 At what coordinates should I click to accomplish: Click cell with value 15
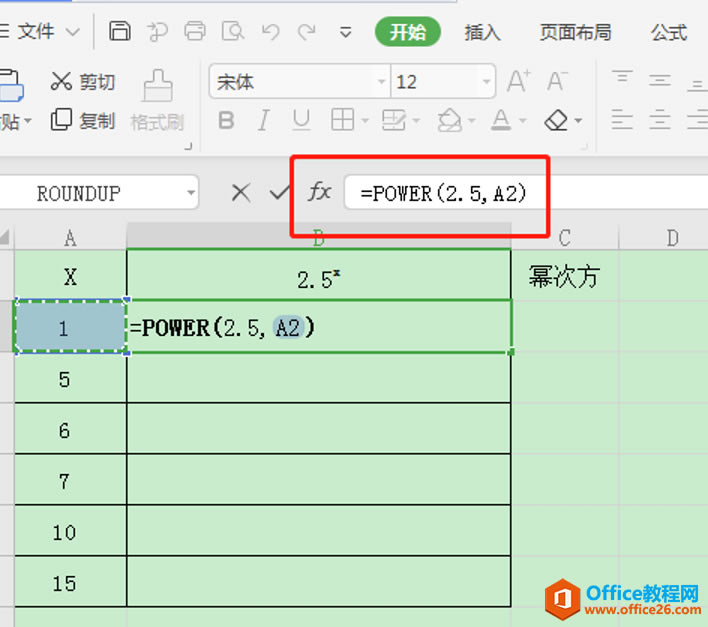pyautogui.click(x=70, y=582)
